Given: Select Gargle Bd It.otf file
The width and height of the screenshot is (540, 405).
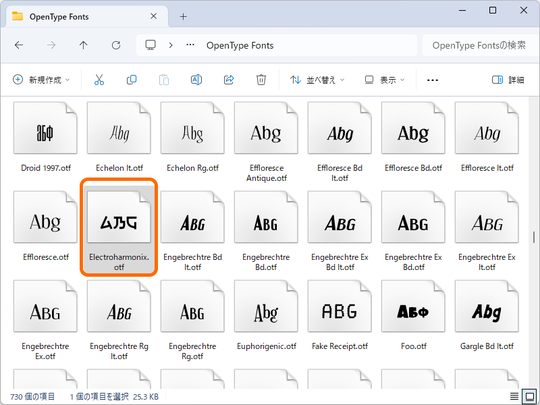Looking at the screenshot, I should [x=487, y=315].
